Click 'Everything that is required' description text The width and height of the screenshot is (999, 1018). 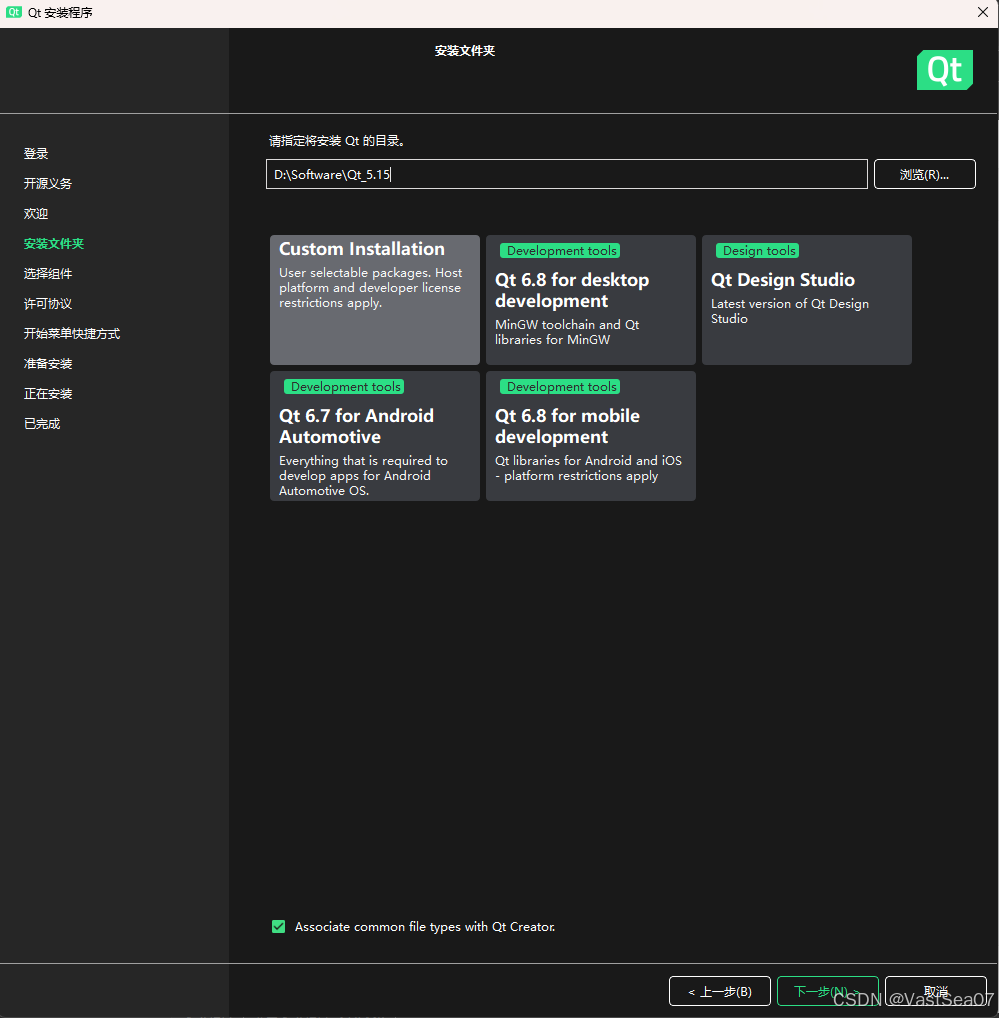[x=364, y=475]
